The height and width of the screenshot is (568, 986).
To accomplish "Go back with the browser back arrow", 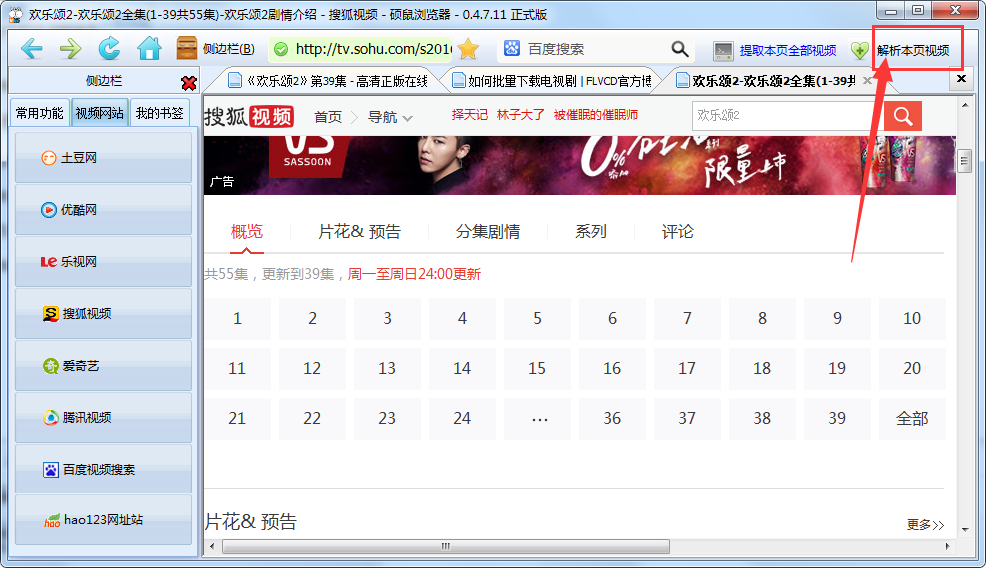I will point(31,48).
